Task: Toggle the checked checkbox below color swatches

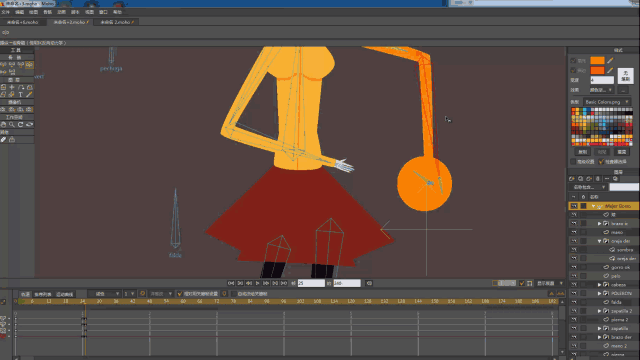Action: [x=601, y=162]
